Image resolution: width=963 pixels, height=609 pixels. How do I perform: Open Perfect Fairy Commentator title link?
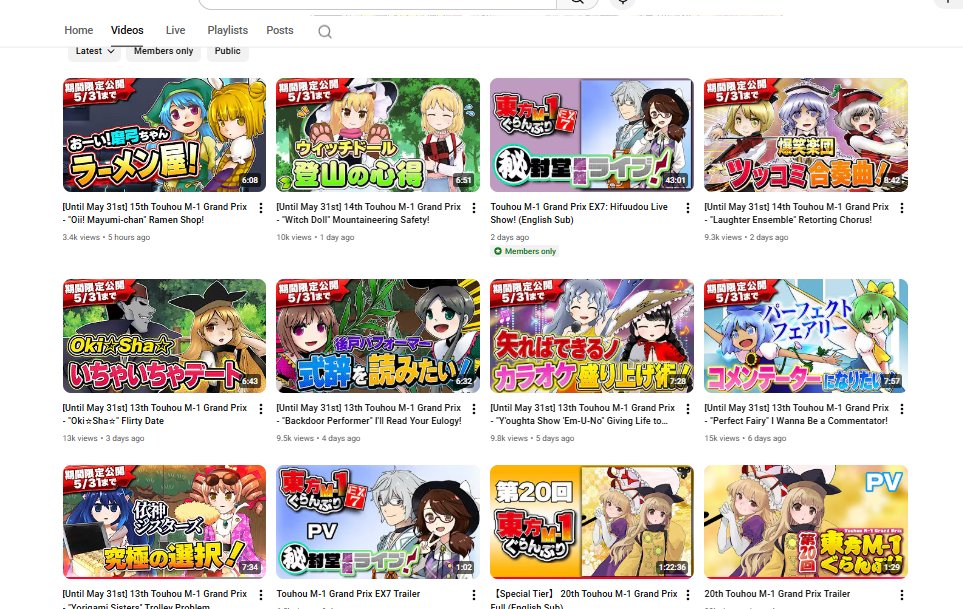pyautogui.click(x=797, y=414)
